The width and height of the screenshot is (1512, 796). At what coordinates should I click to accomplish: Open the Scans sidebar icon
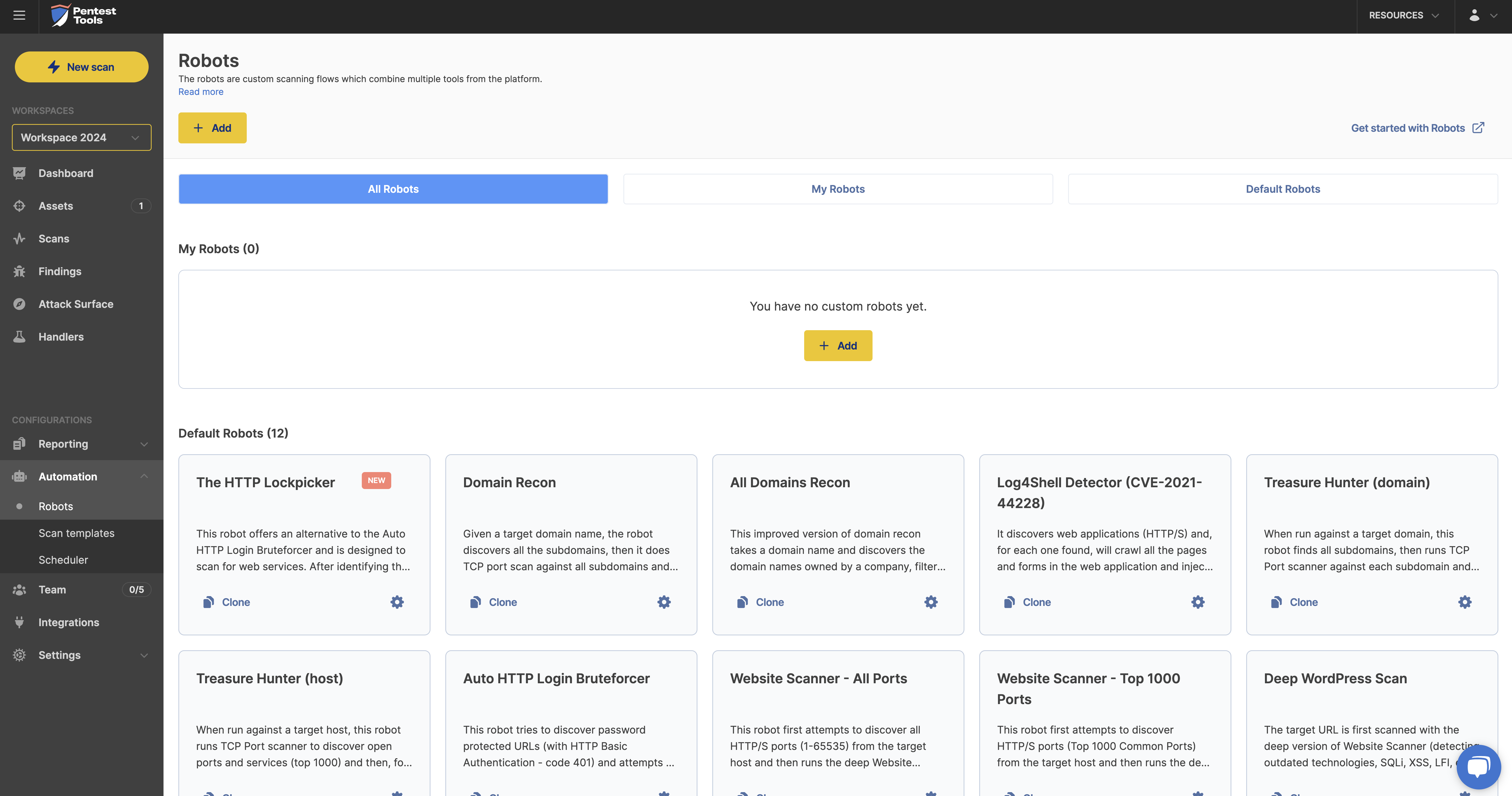pos(19,239)
